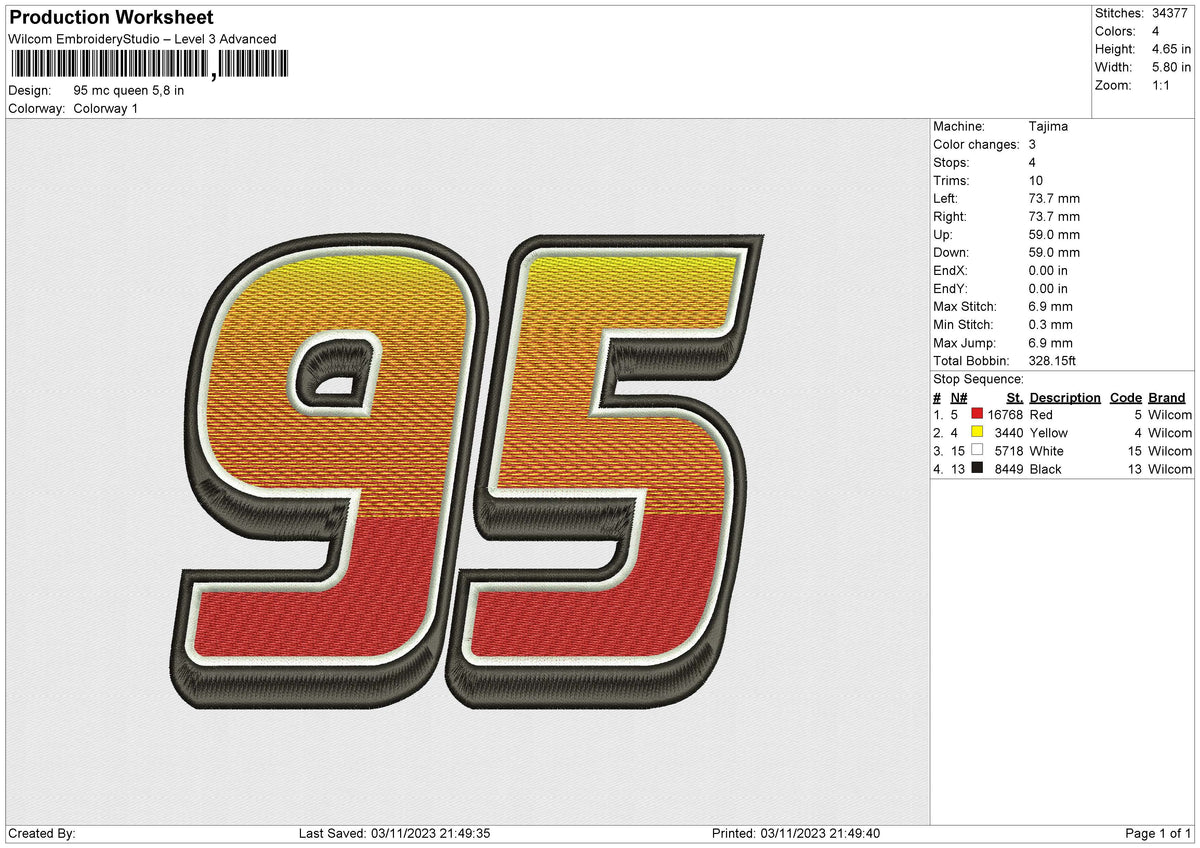Screen dimensions: 1200x848
Task: Click the 'Yellow' description text
Action: tap(1048, 432)
